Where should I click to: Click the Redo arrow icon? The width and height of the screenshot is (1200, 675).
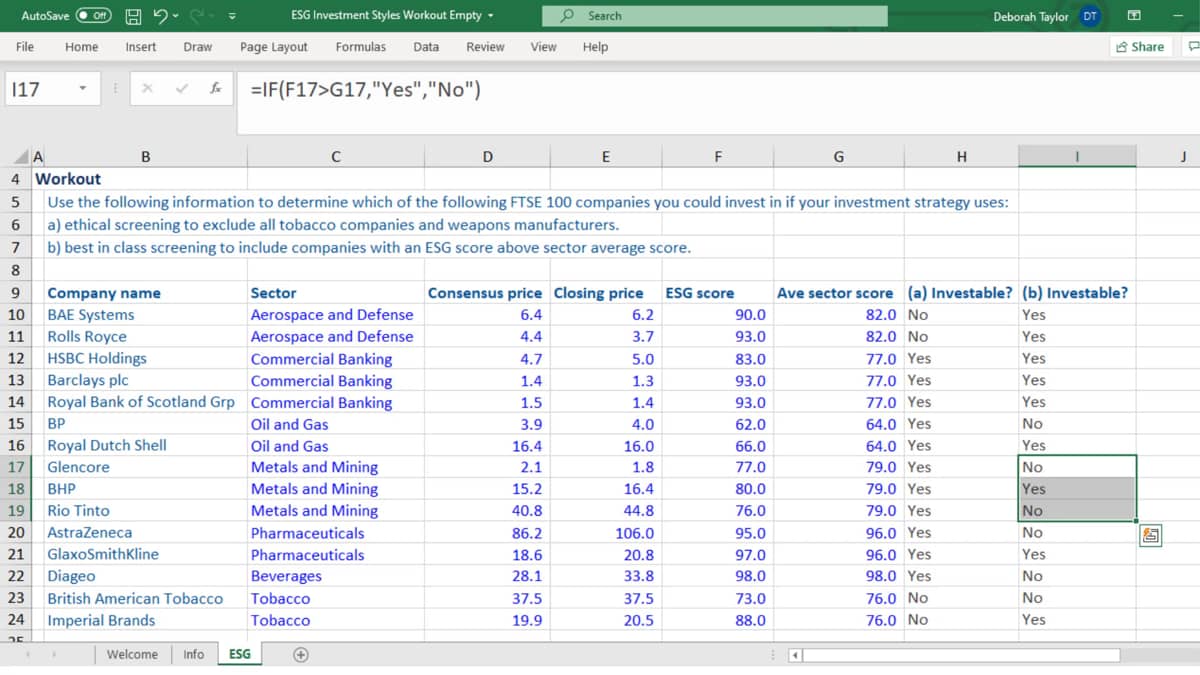point(196,16)
